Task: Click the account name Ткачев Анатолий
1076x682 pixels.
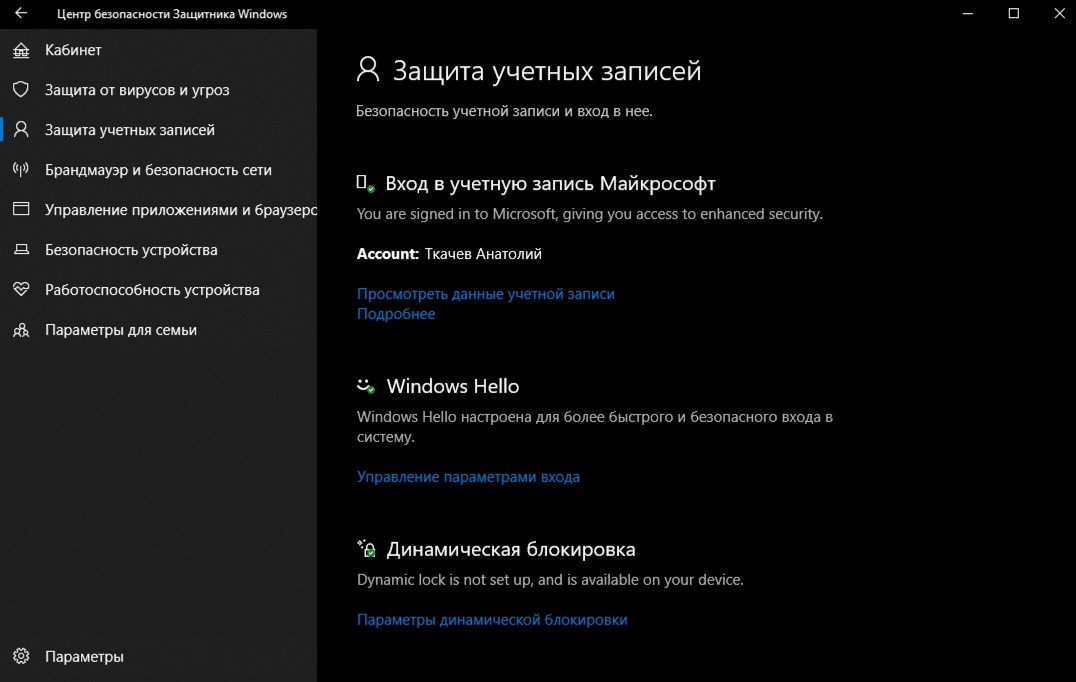Action: point(483,254)
